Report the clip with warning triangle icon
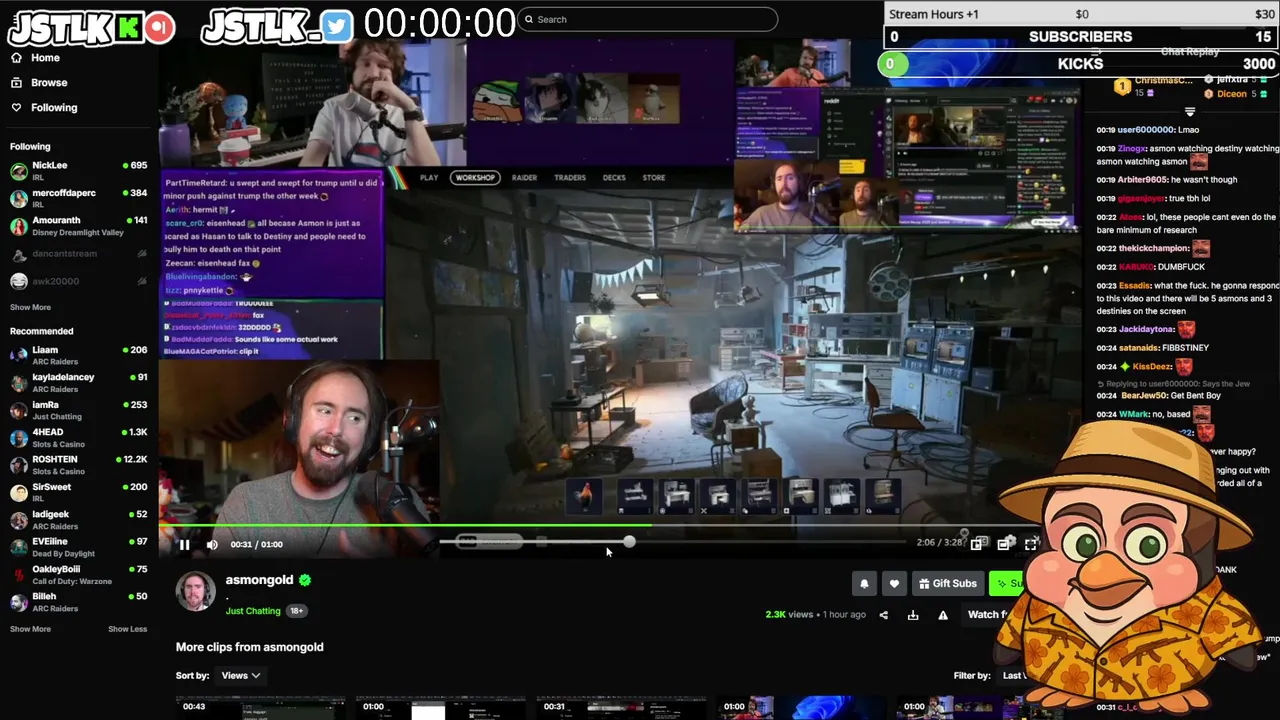This screenshot has height=720, width=1280. click(943, 615)
